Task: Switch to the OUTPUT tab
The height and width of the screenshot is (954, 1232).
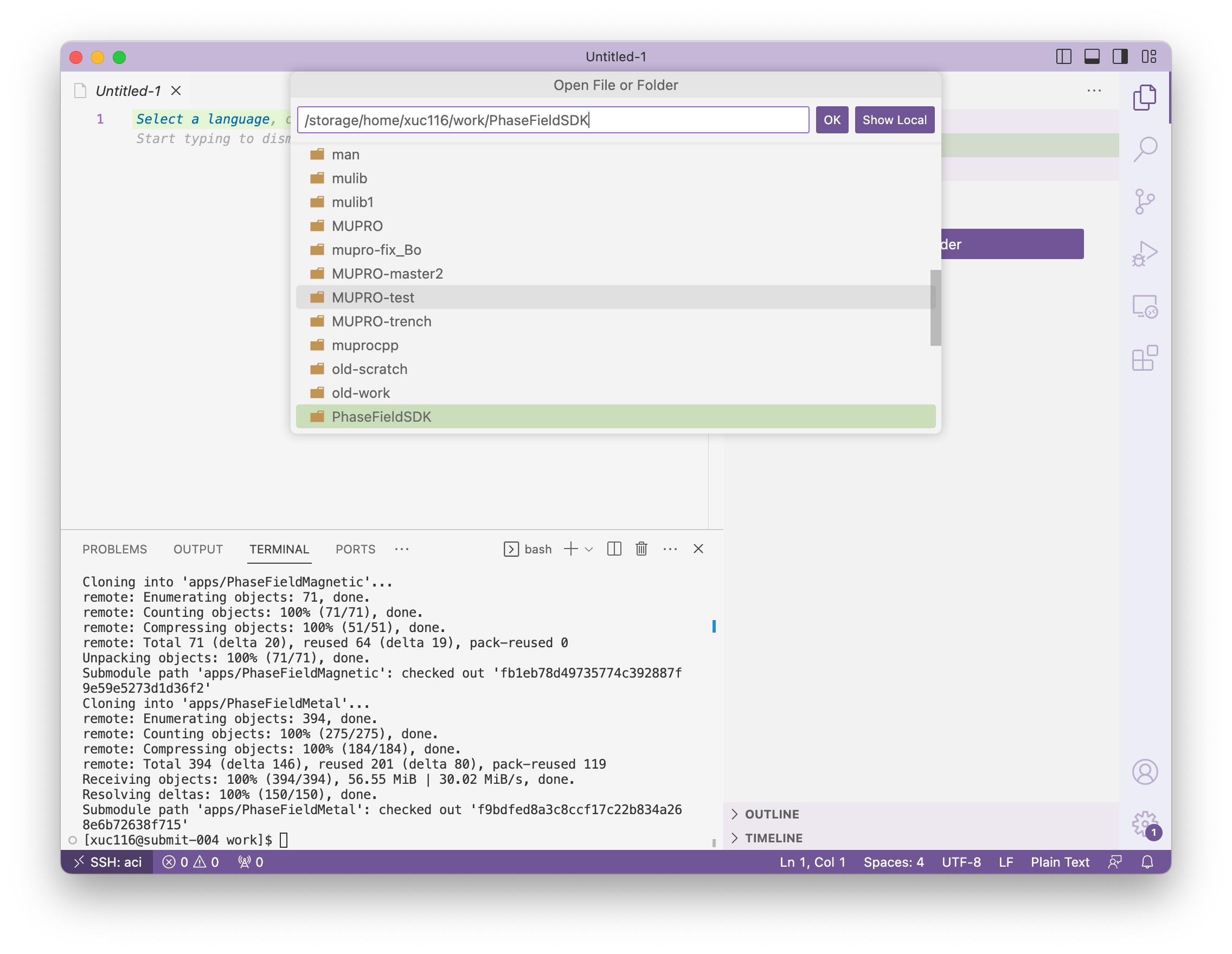Action: coord(198,549)
